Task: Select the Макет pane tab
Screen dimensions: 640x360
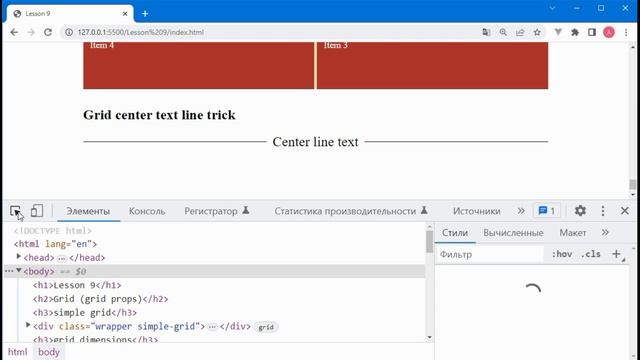Action: (573, 233)
